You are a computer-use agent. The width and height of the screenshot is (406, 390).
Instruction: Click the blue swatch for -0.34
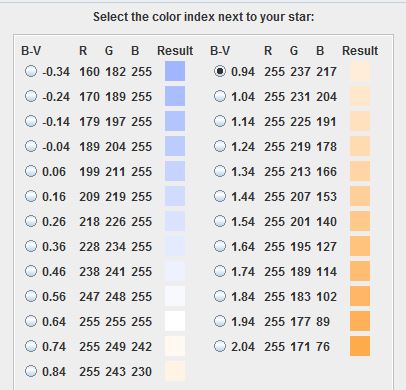(175, 71)
